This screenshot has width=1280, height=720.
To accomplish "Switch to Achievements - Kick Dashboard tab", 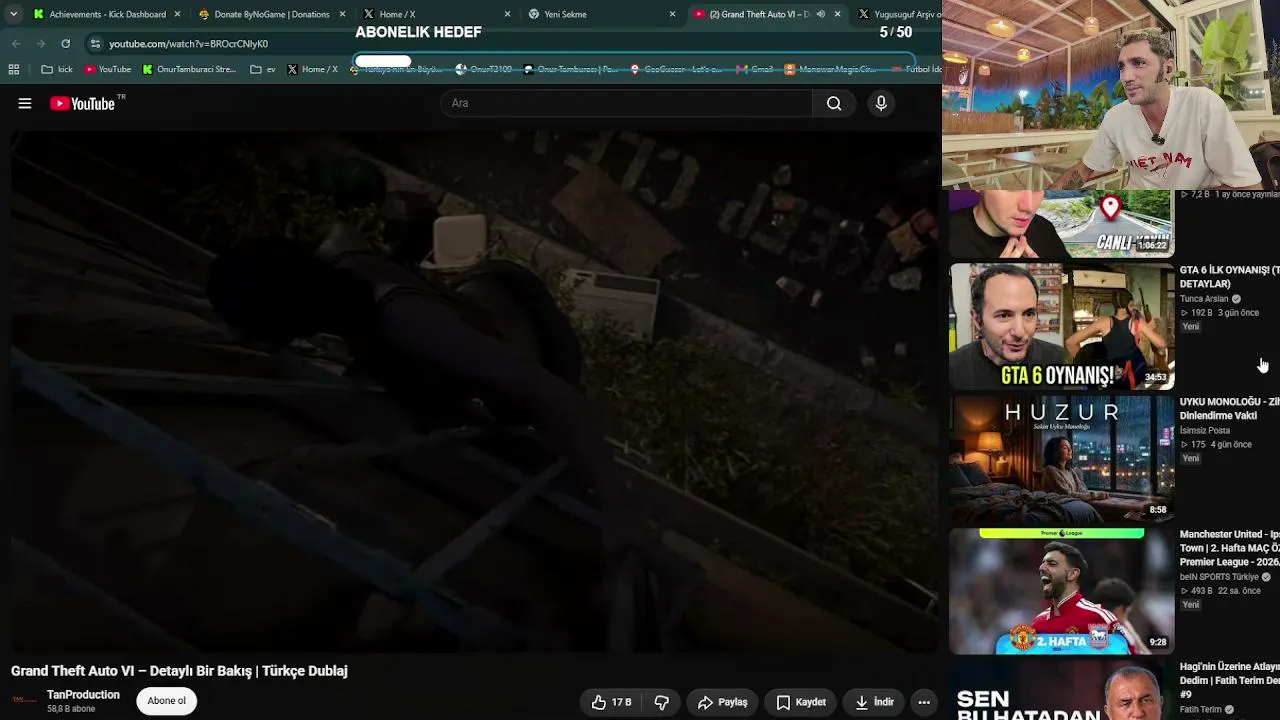I will pyautogui.click(x=107, y=14).
